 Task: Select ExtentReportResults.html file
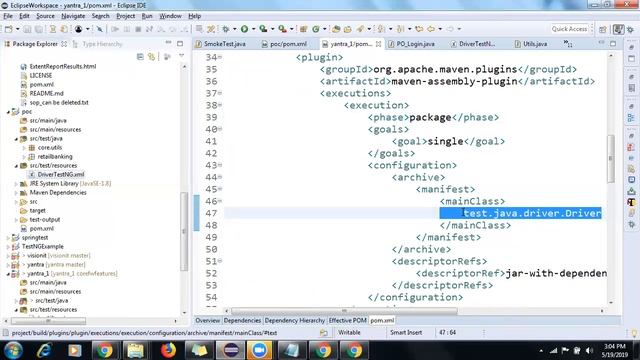63,67
